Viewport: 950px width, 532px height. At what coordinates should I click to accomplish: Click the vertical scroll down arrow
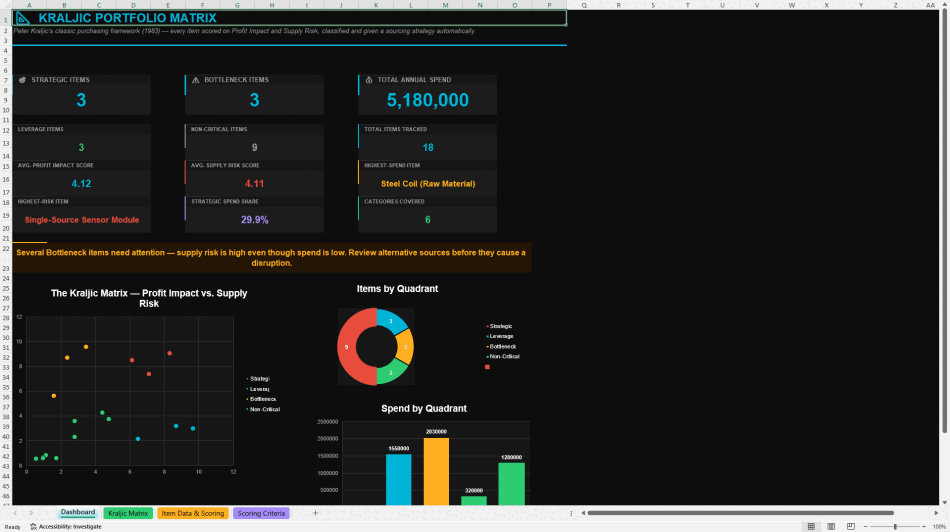click(x=945, y=502)
